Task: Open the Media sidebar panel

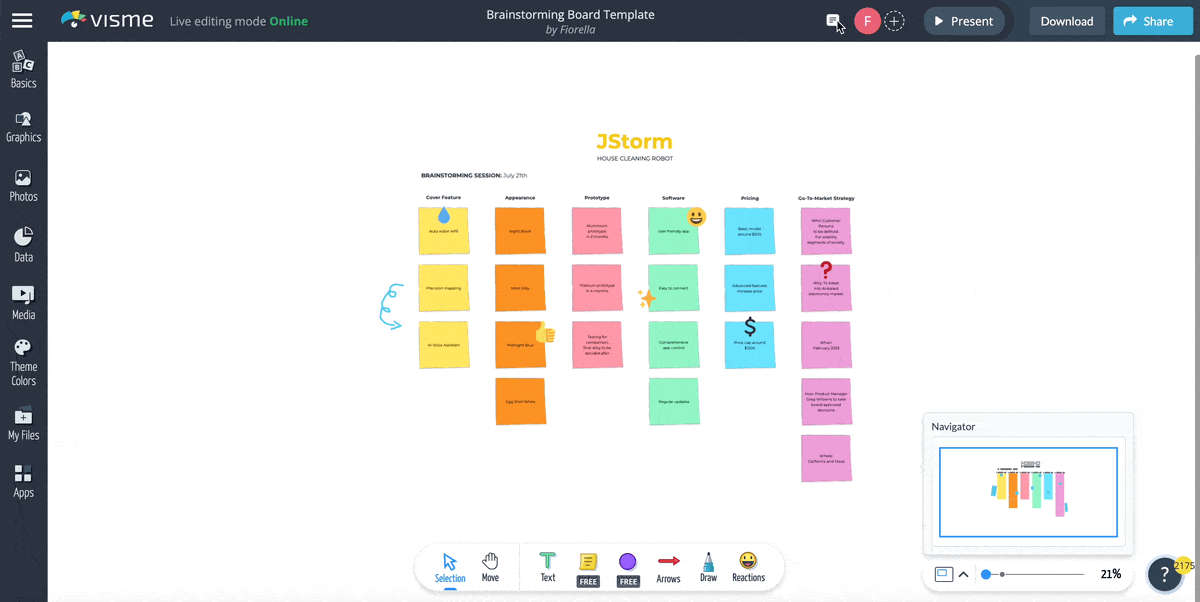Action: click(23, 303)
